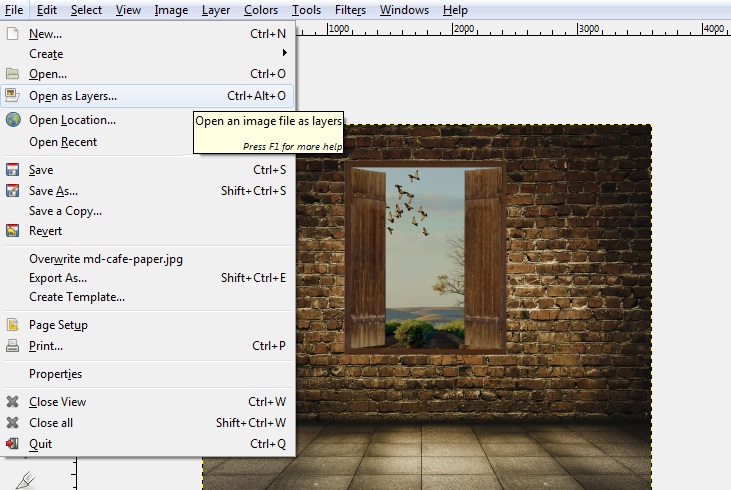The width and height of the screenshot is (731, 490).
Task: Click the Open as Layers icon
Action: point(13,96)
